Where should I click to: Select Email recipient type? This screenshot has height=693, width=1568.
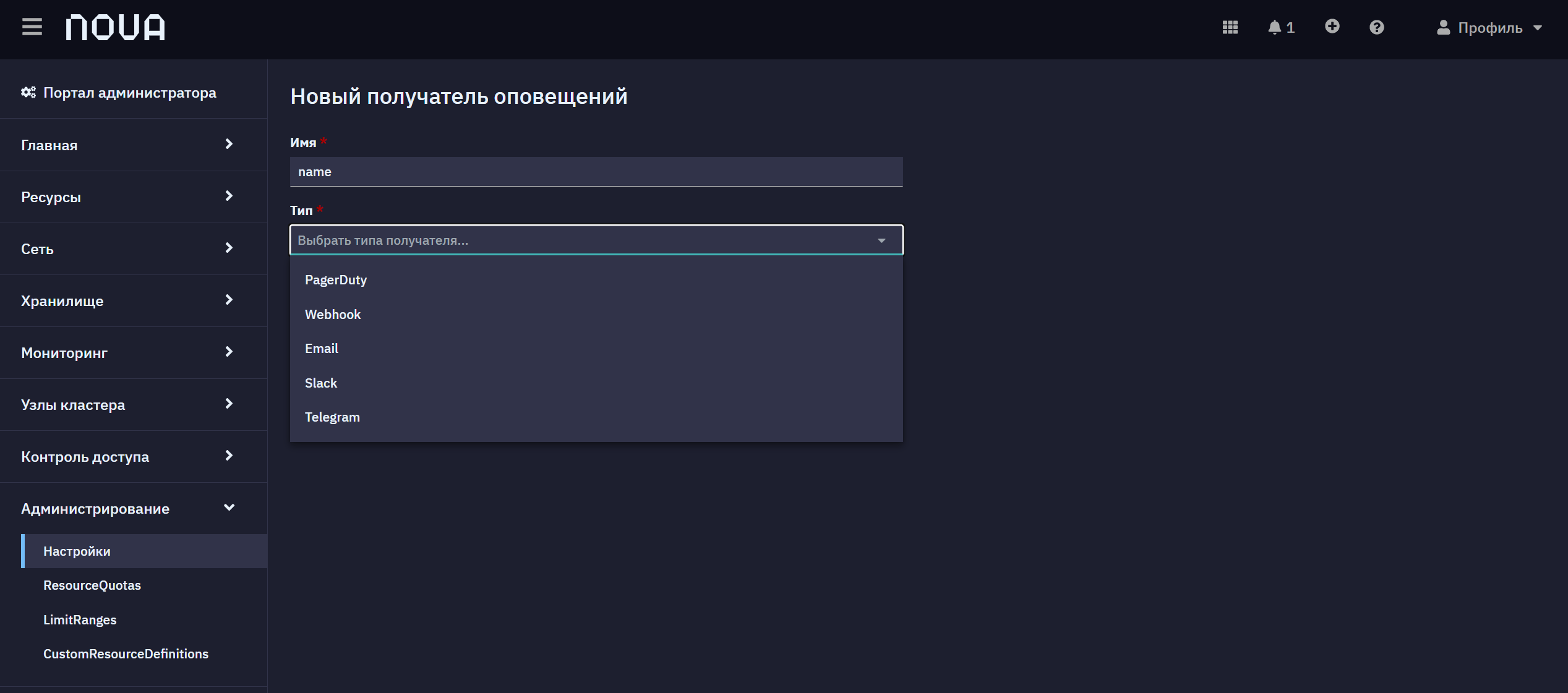[x=596, y=348]
